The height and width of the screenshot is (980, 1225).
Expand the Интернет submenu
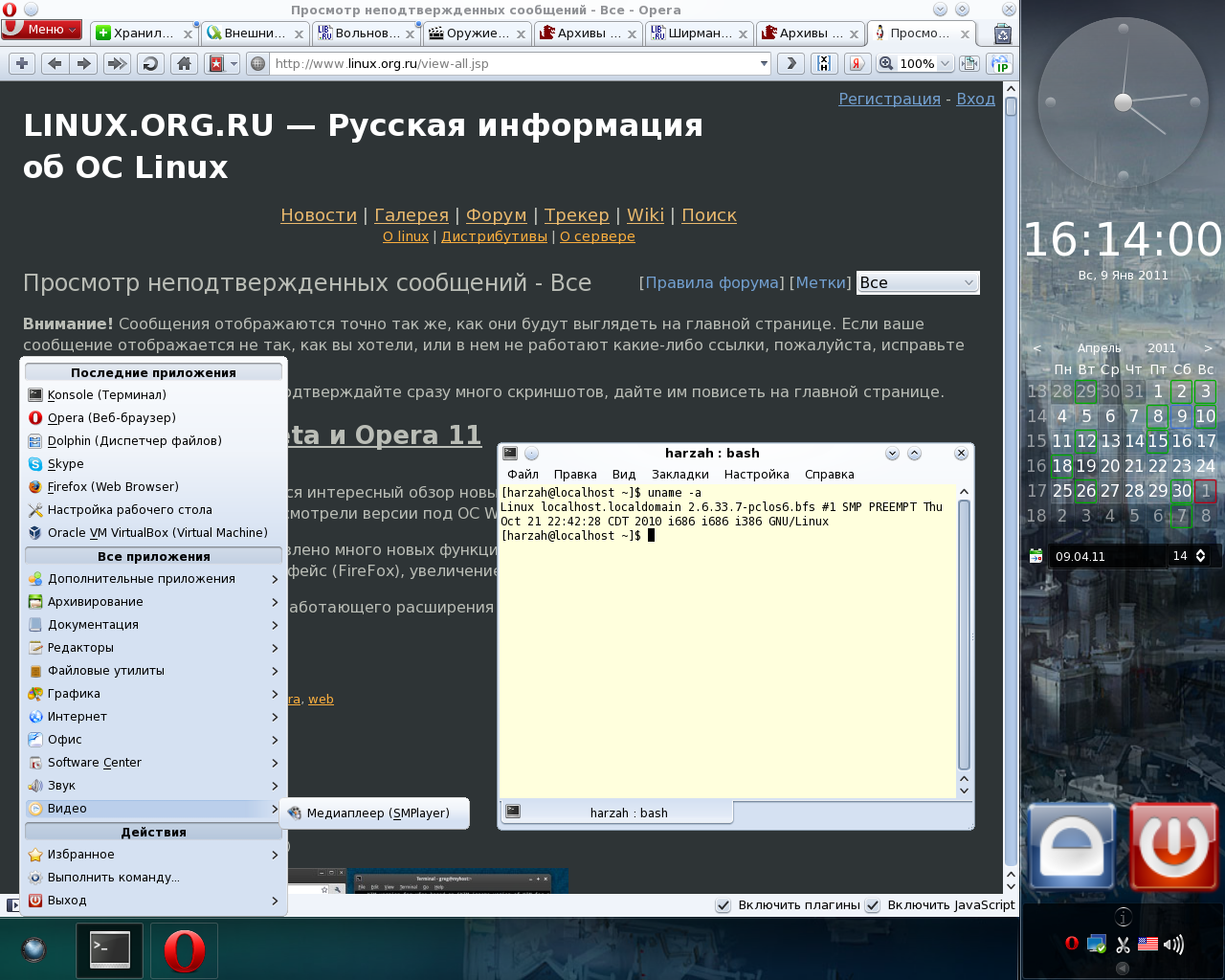pyautogui.click(x=154, y=717)
